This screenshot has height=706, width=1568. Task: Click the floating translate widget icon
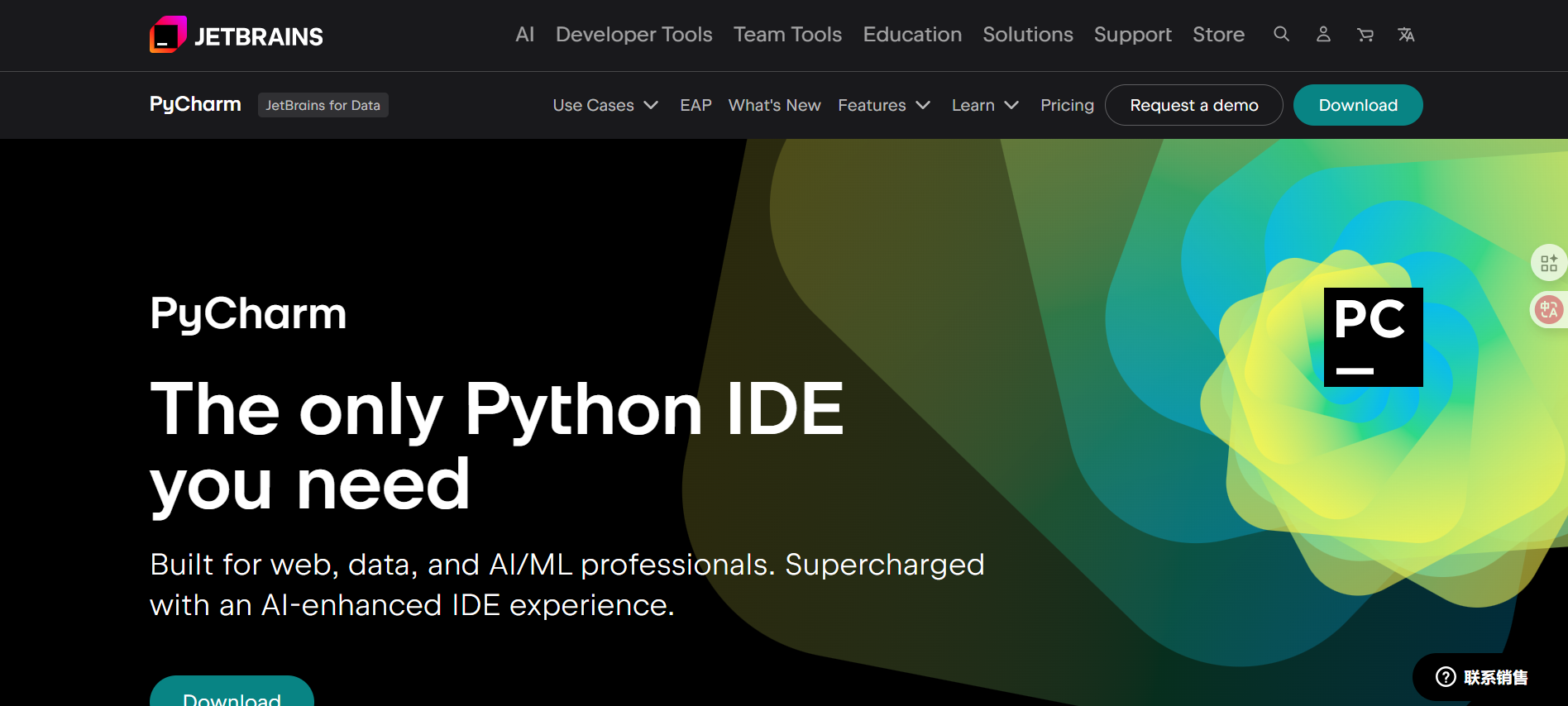(1549, 310)
